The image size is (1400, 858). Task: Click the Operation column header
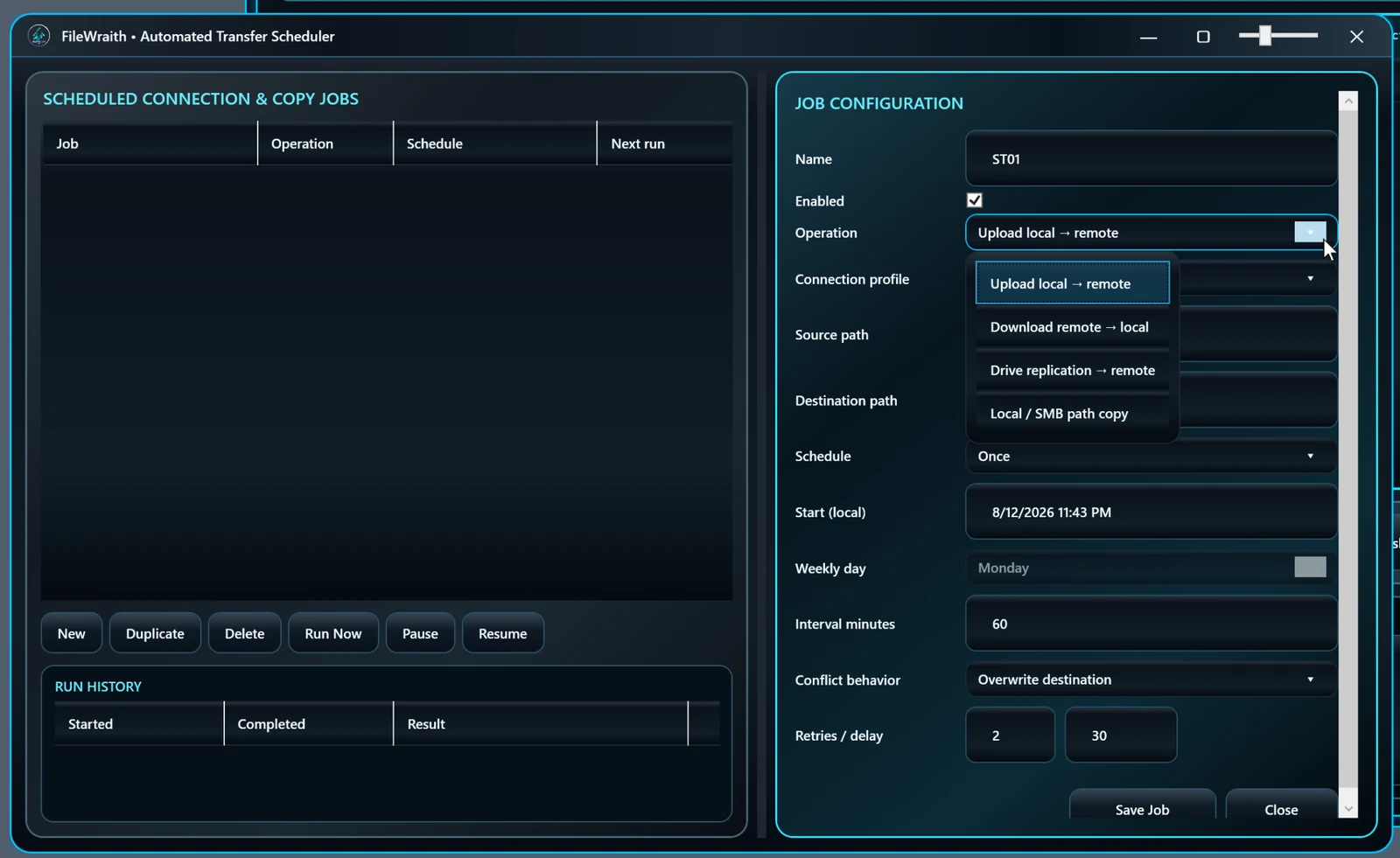325,143
